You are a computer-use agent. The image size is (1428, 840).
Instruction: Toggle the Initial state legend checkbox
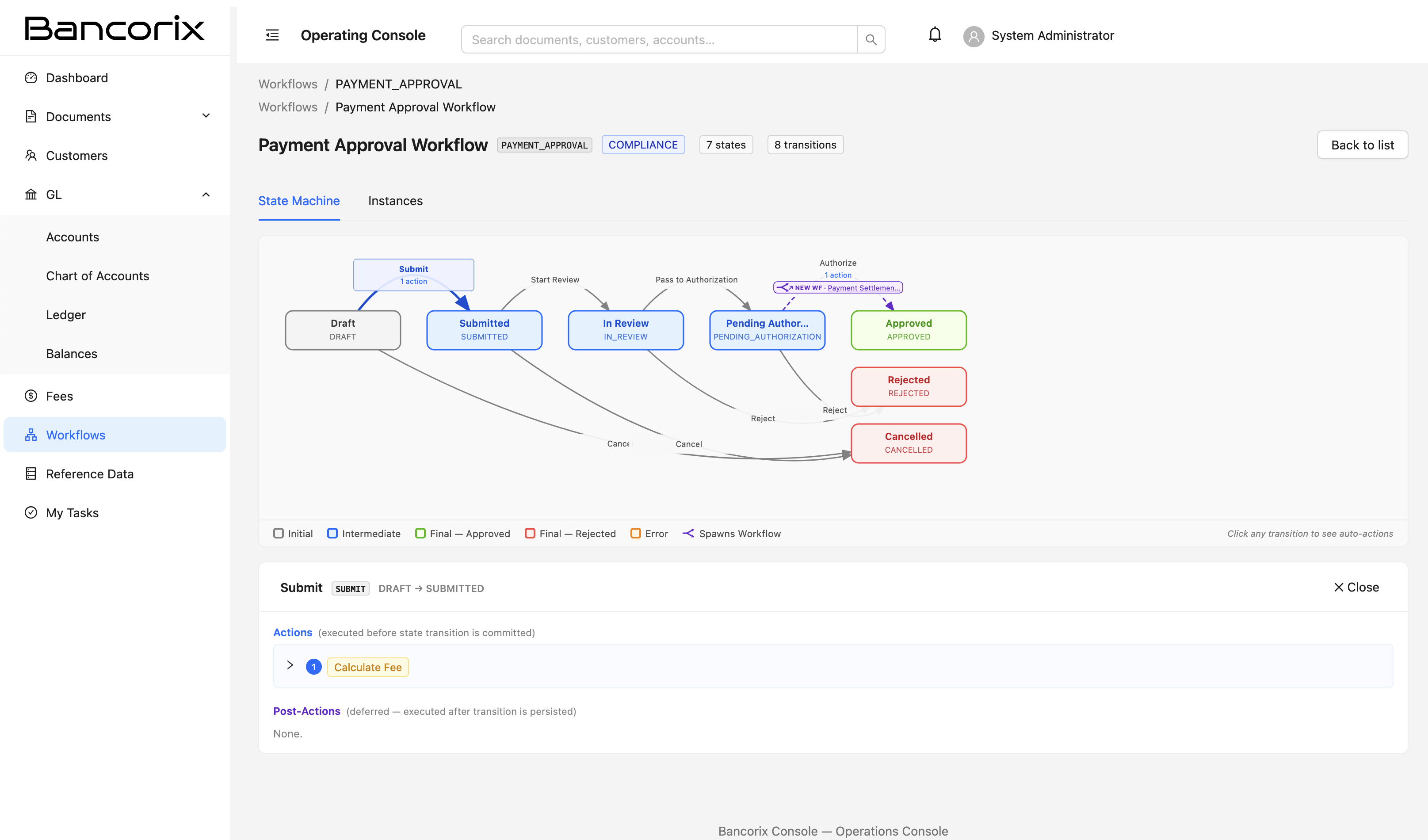279,533
